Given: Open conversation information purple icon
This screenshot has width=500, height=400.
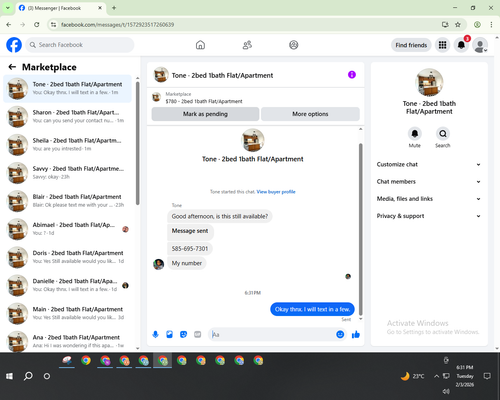Looking at the screenshot, I should pos(352,75).
